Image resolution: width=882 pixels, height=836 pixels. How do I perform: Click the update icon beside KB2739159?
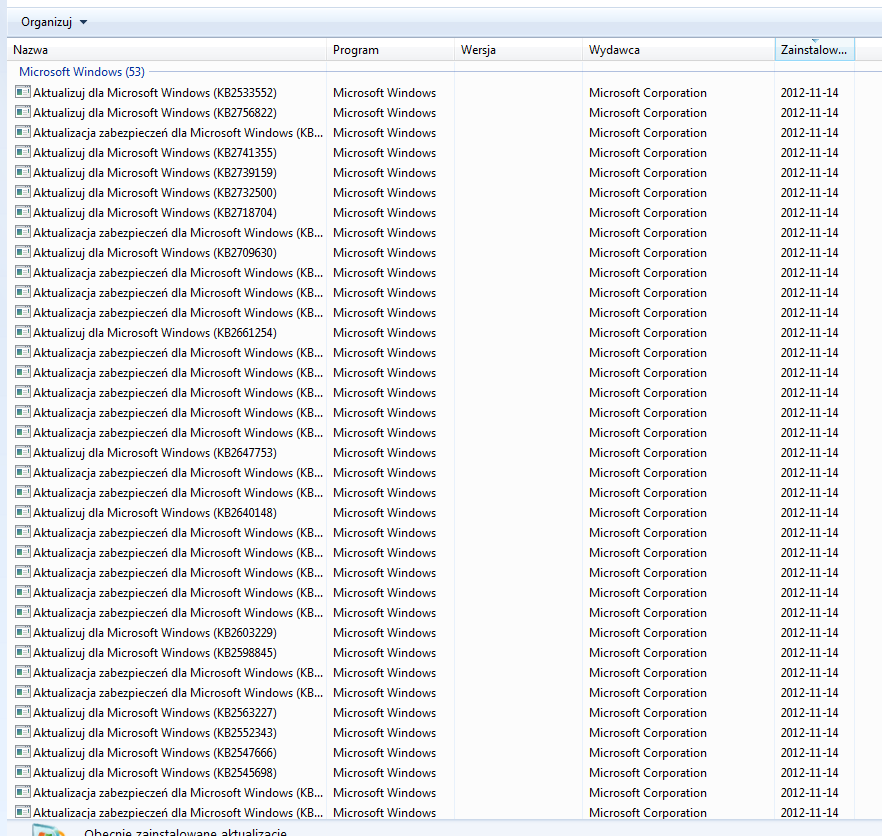(x=22, y=173)
